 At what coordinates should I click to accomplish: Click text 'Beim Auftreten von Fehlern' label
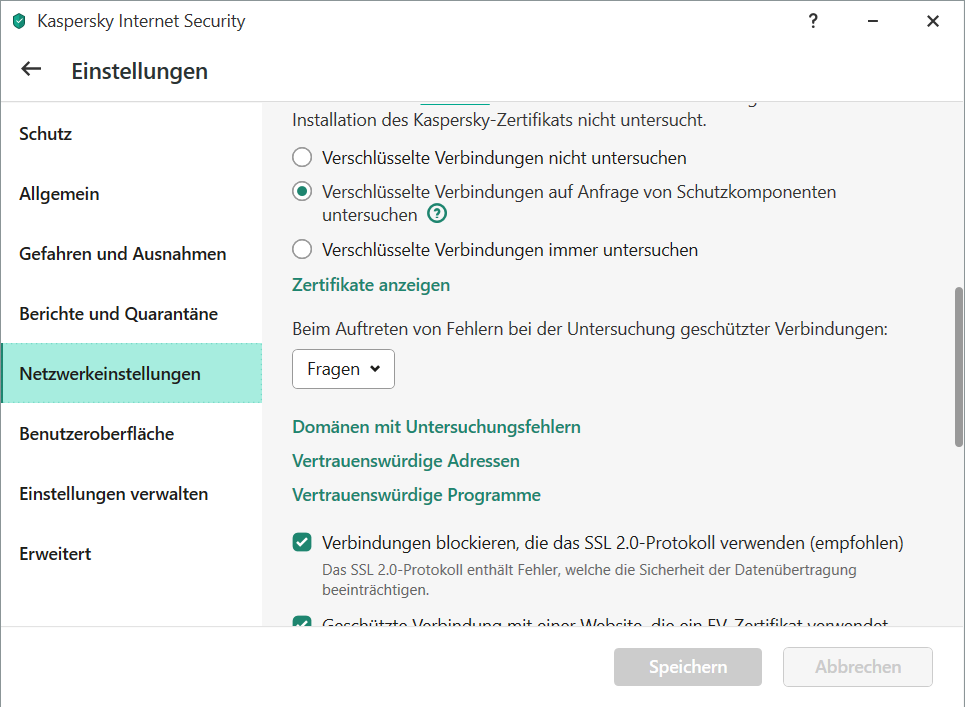coord(590,329)
